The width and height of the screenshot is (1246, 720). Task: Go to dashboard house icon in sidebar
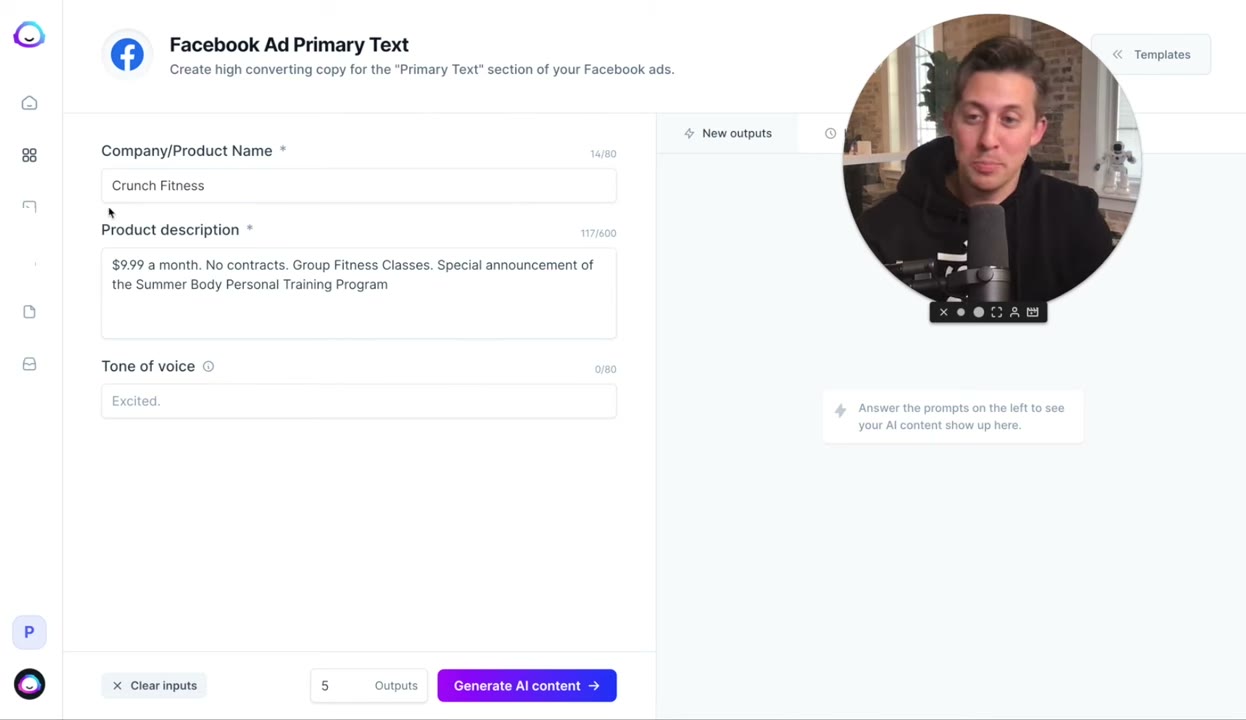click(29, 103)
